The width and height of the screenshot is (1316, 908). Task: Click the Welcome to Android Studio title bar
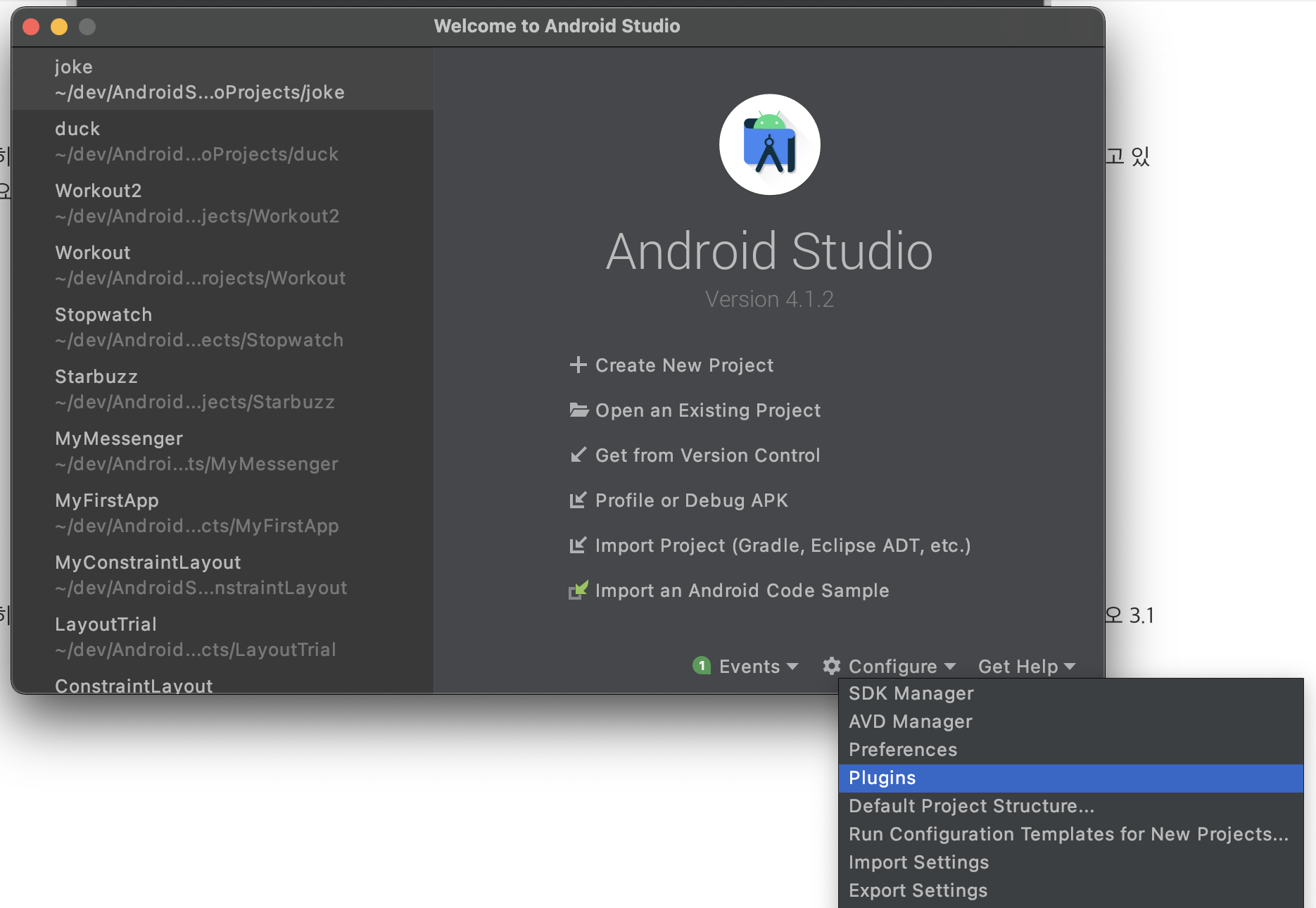(557, 26)
